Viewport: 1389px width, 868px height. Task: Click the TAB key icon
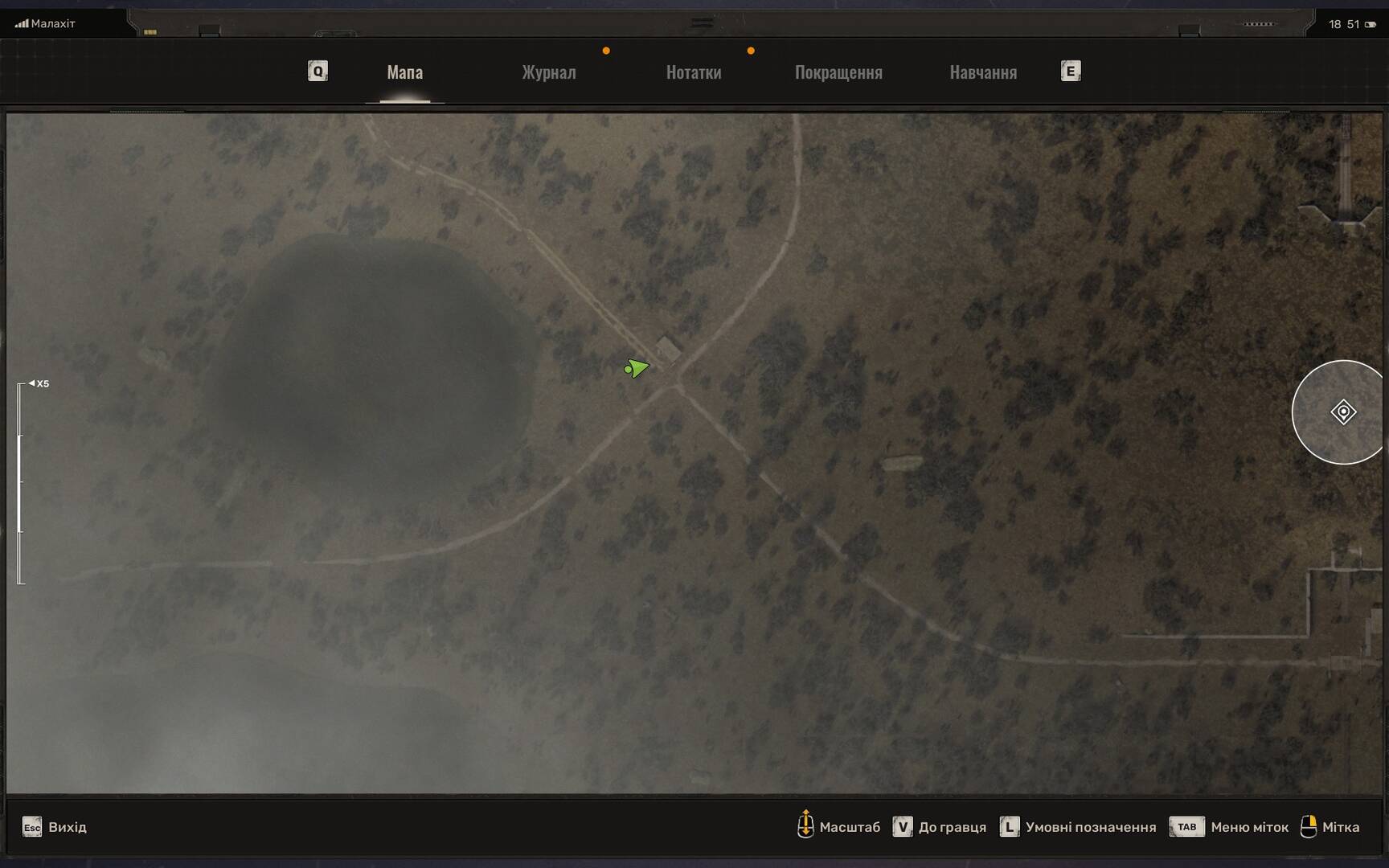click(x=1186, y=827)
